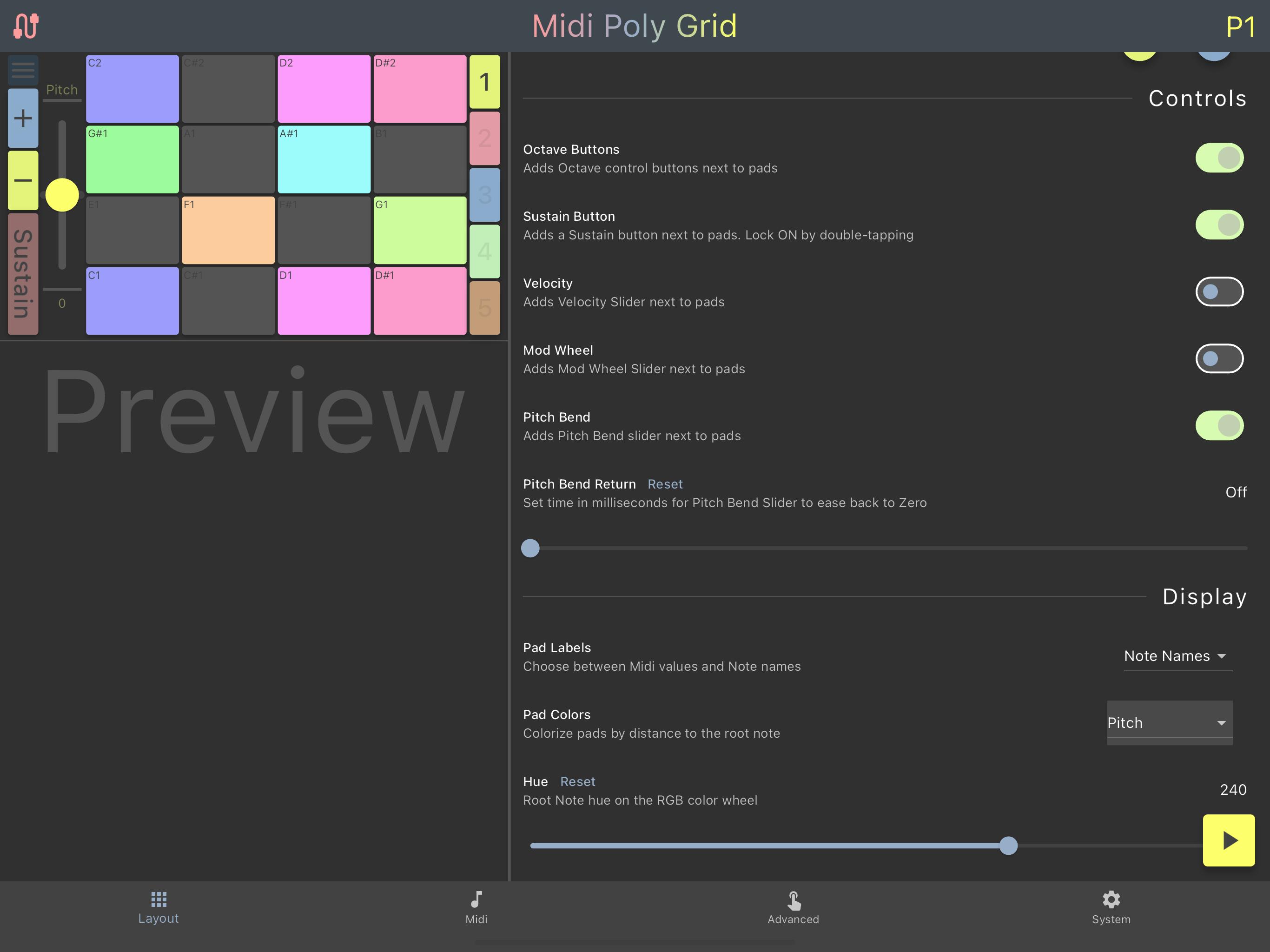
Task: Click the P1 preset label
Action: point(1240,26)
